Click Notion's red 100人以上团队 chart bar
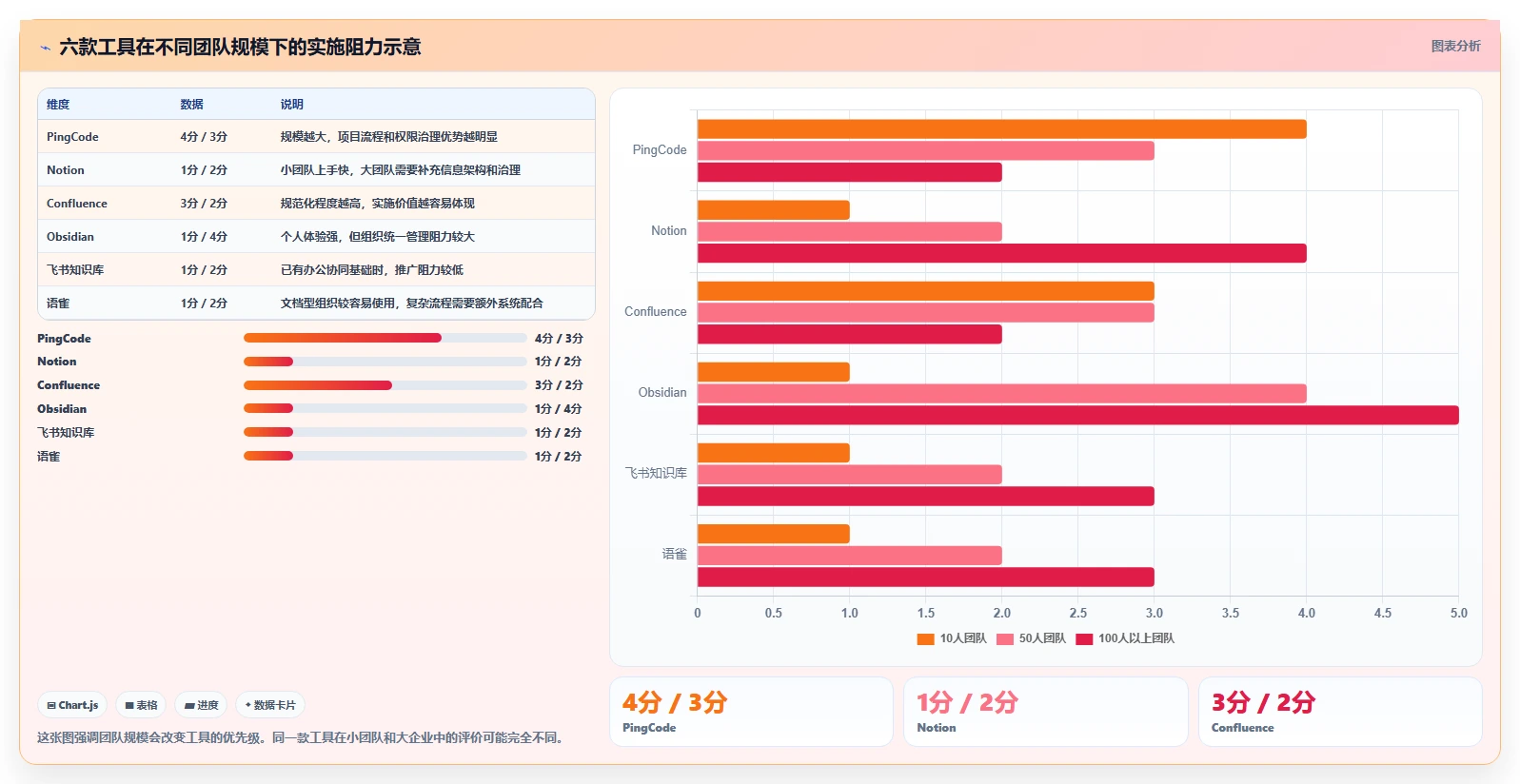The height and width of the screenshot is (784, 1520). click(x=1002, y=253)
